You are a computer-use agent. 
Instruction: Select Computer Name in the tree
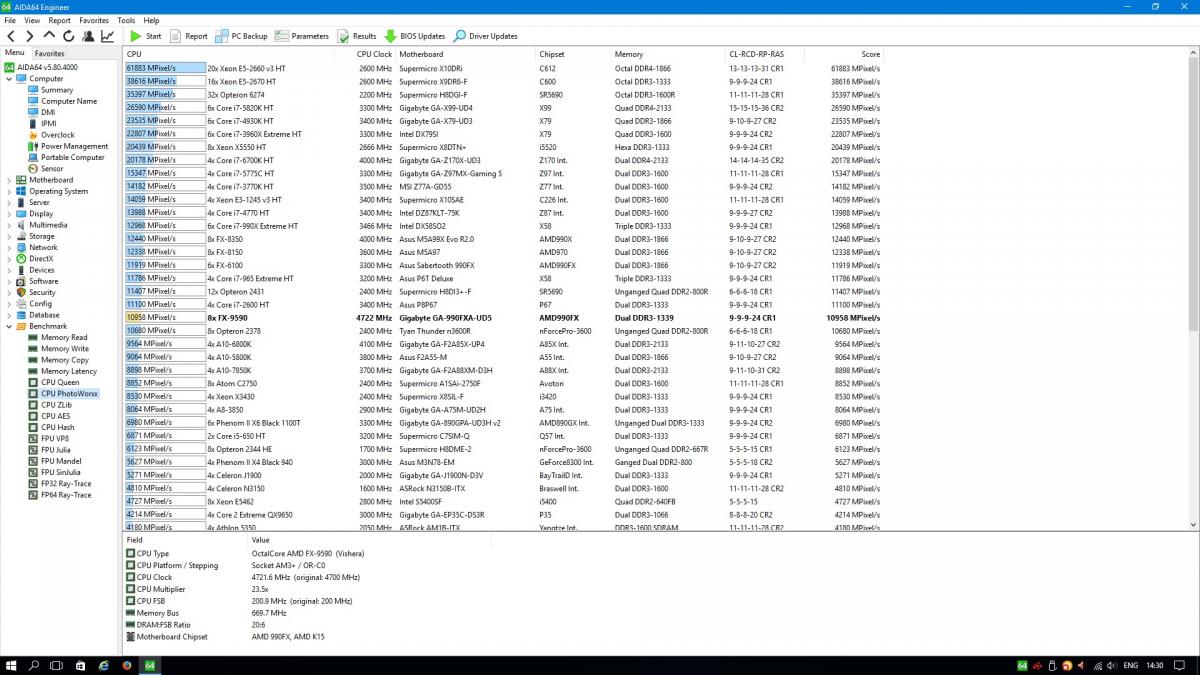click(62, 101)
